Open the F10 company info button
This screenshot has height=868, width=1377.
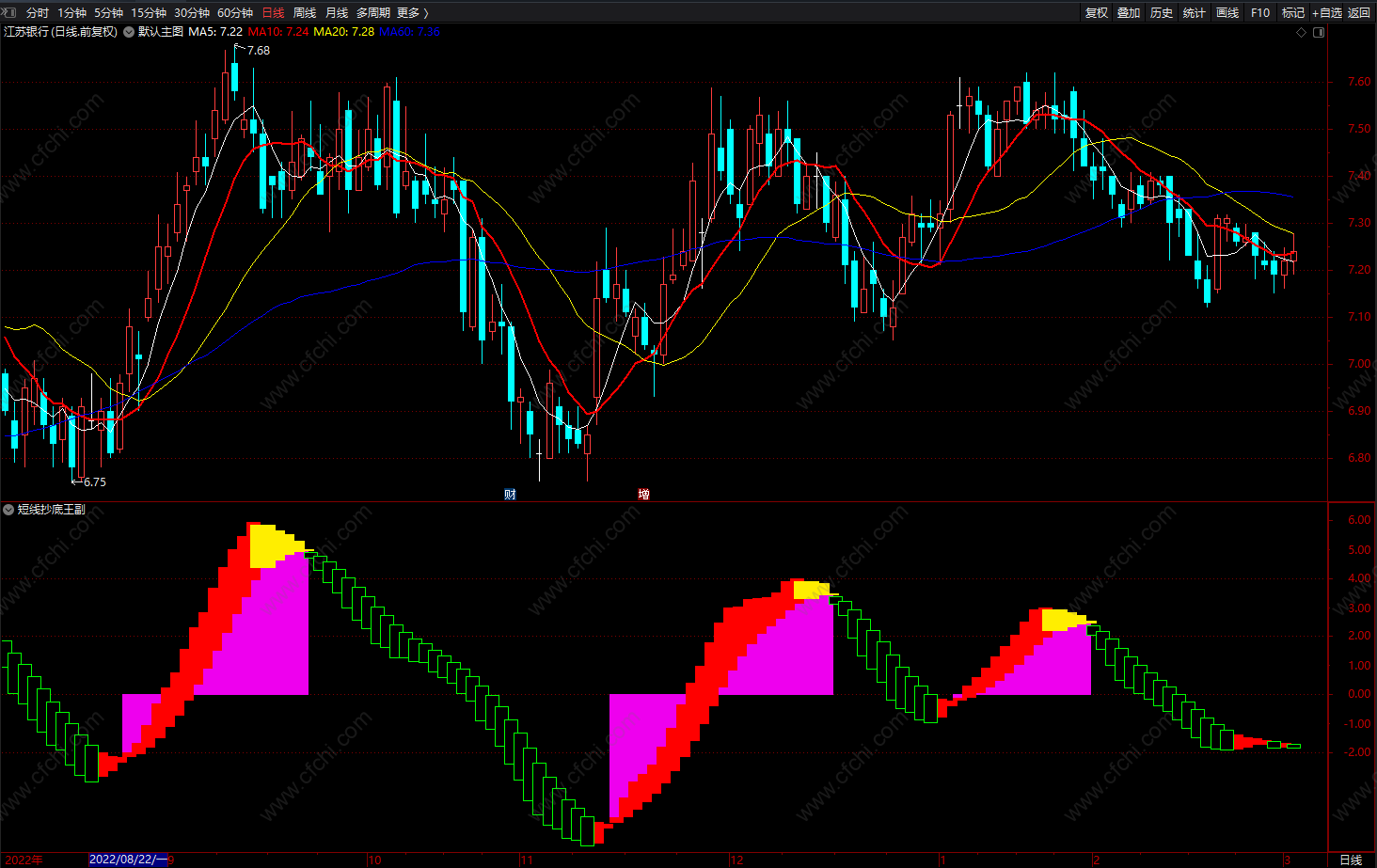(1260, 12)
